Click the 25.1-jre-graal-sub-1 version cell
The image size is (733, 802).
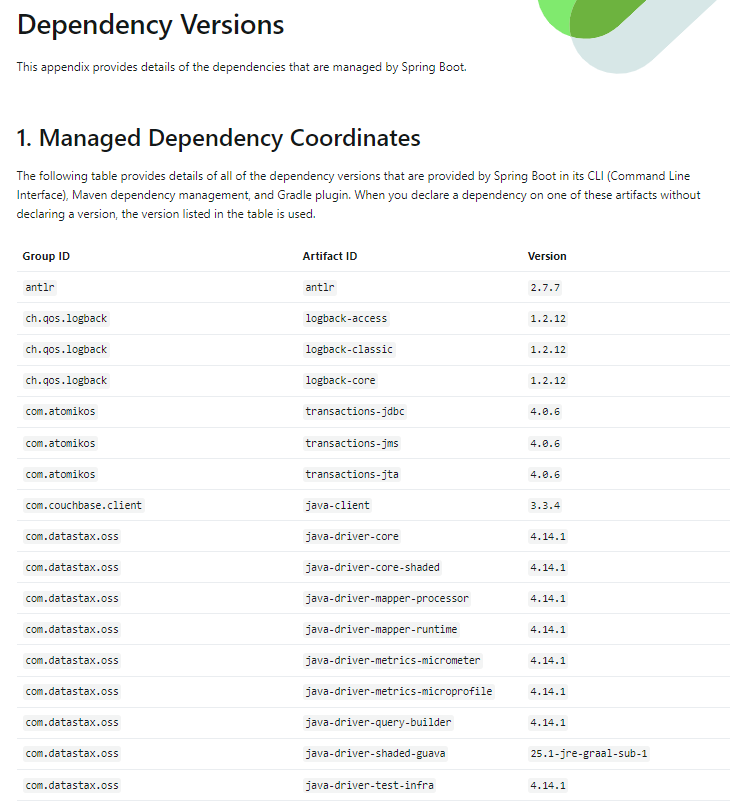[x=589, y=753]
